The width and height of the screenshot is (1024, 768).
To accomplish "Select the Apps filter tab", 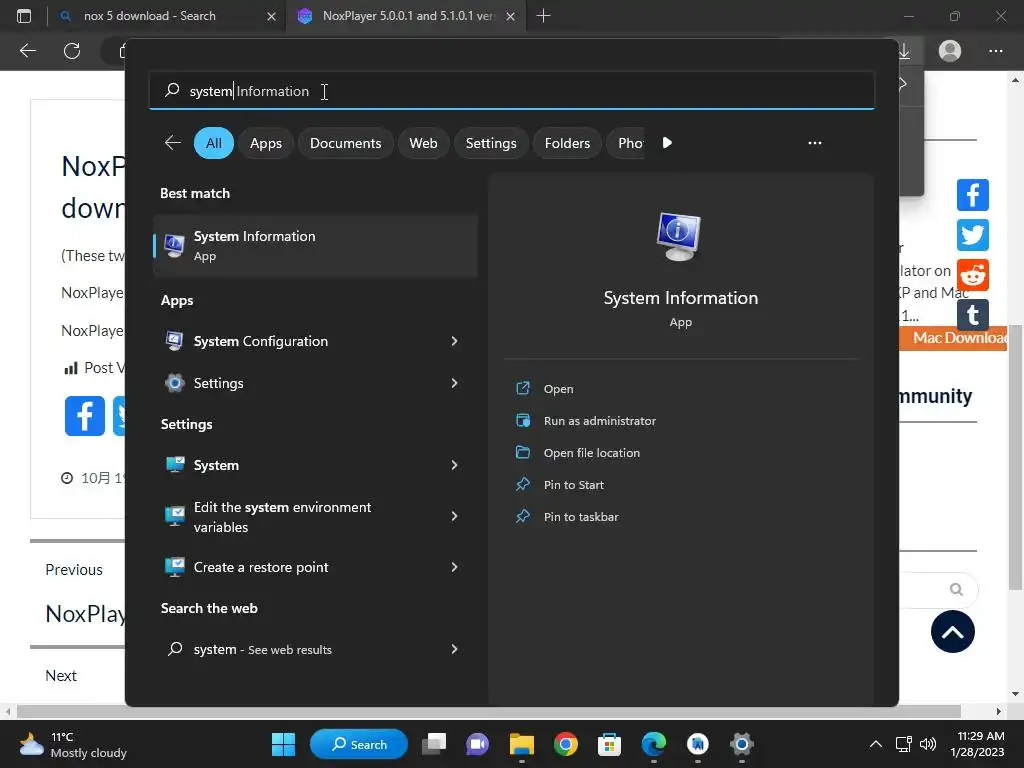I will coord(266,143).
